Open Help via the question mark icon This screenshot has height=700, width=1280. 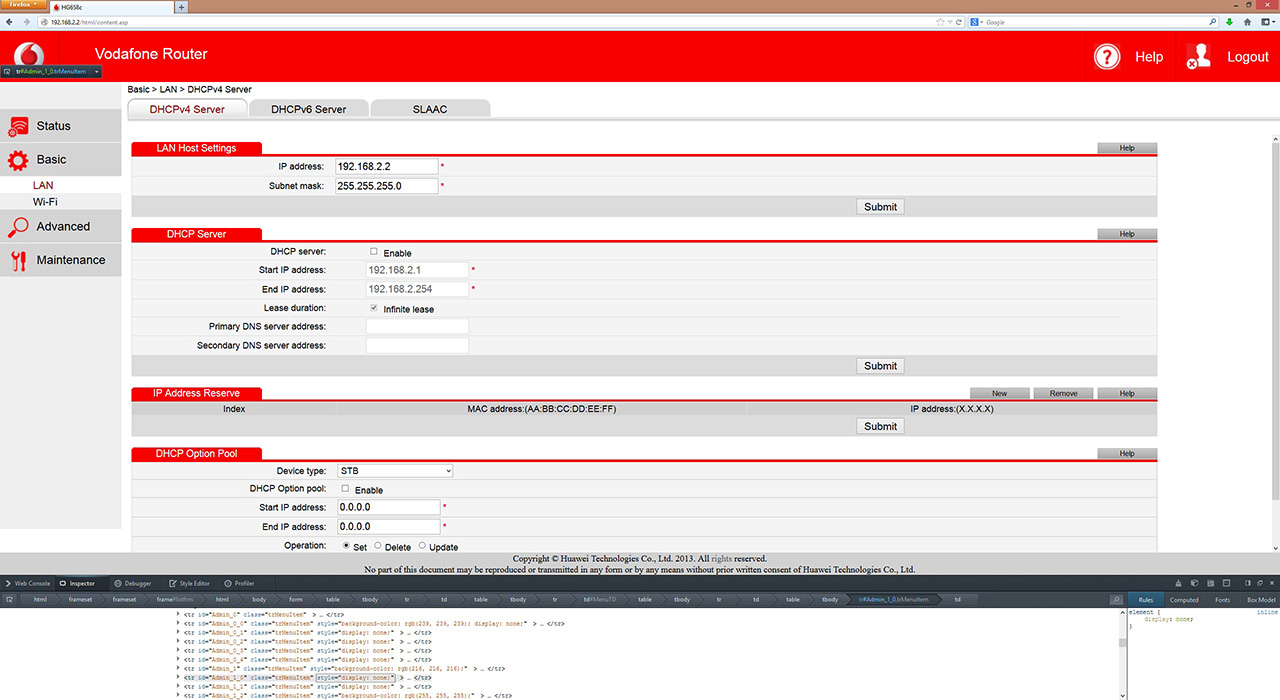(x=1107, y=57)
